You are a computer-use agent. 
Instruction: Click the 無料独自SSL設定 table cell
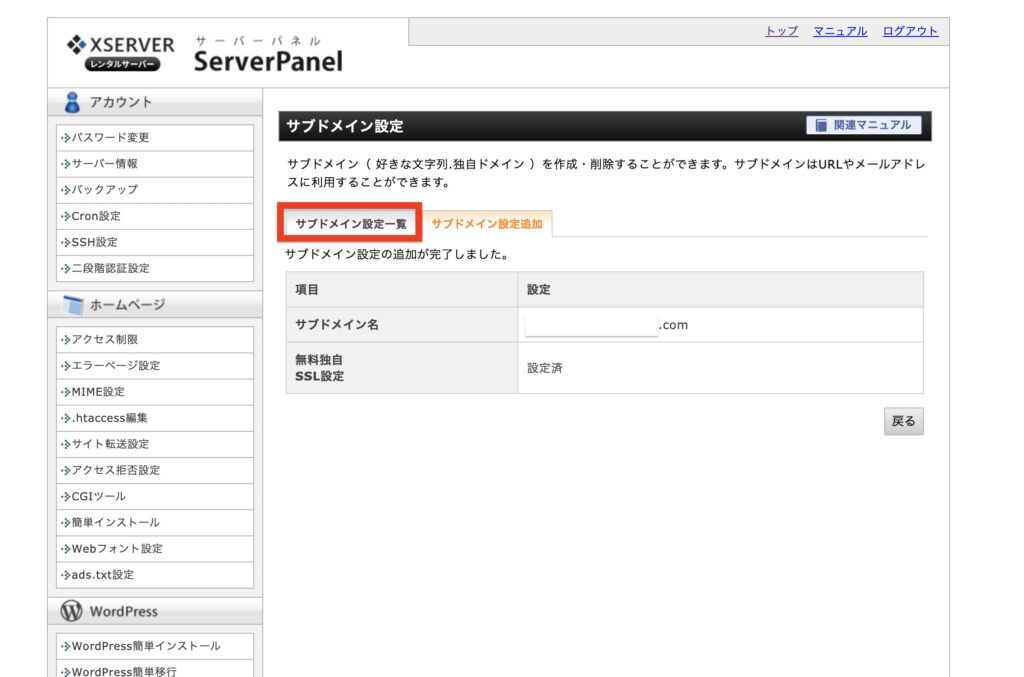click(402, 368)
